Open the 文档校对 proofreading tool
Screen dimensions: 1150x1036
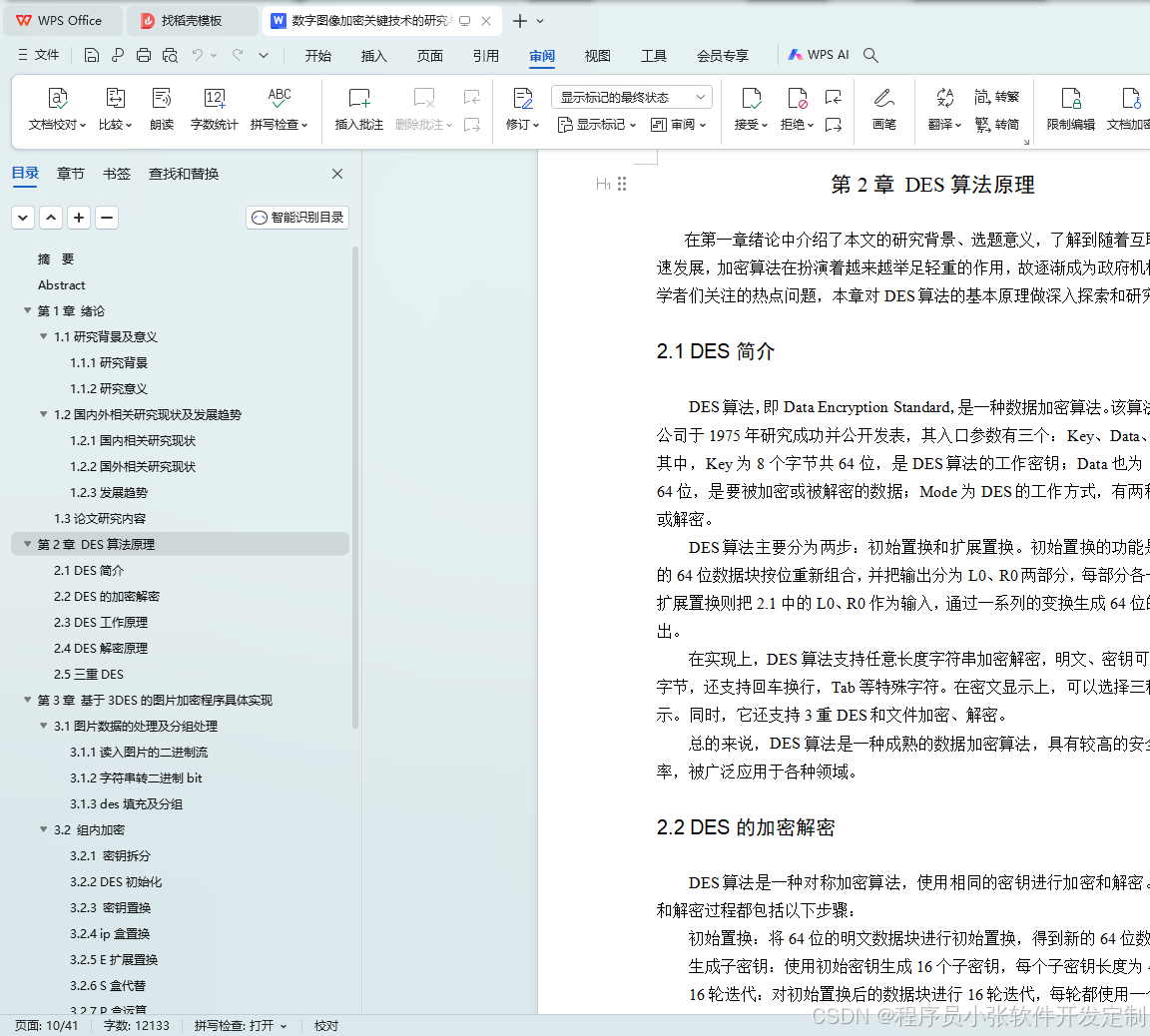click(x=57, y=109)
